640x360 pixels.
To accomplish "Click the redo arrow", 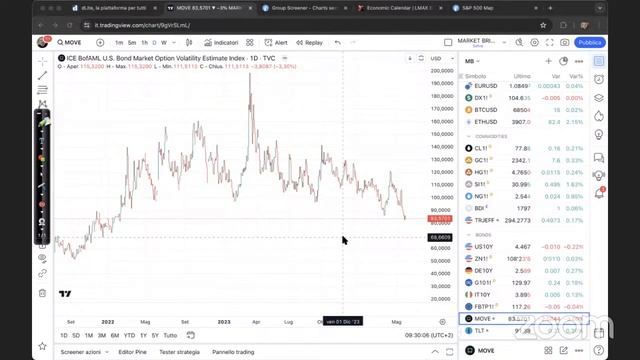I will point(353,42).
